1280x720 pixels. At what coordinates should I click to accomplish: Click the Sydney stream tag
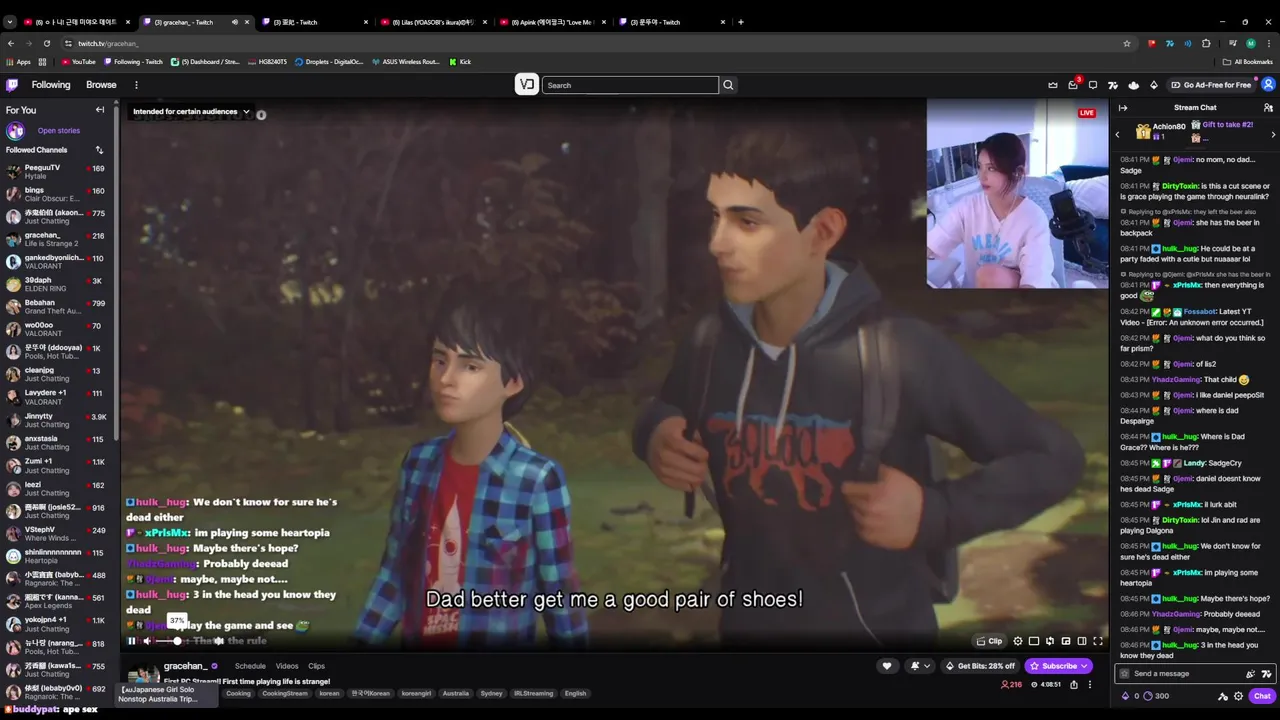491,693
